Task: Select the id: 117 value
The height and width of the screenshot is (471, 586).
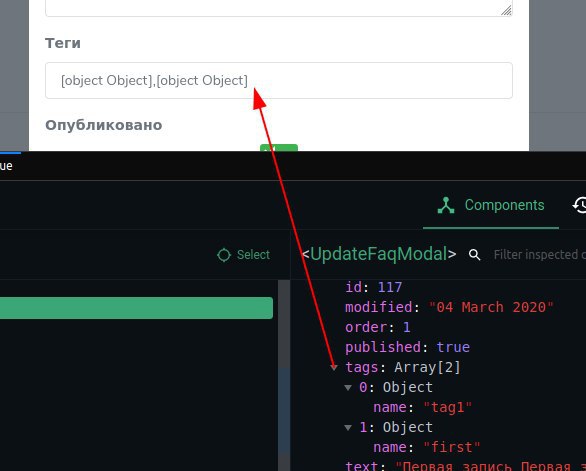Action: tap(390, 287)
